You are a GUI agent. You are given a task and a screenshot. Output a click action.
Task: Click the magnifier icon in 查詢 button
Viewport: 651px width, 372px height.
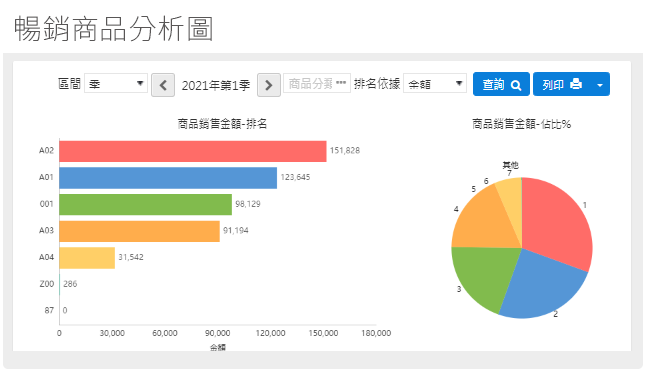point(516,85)
